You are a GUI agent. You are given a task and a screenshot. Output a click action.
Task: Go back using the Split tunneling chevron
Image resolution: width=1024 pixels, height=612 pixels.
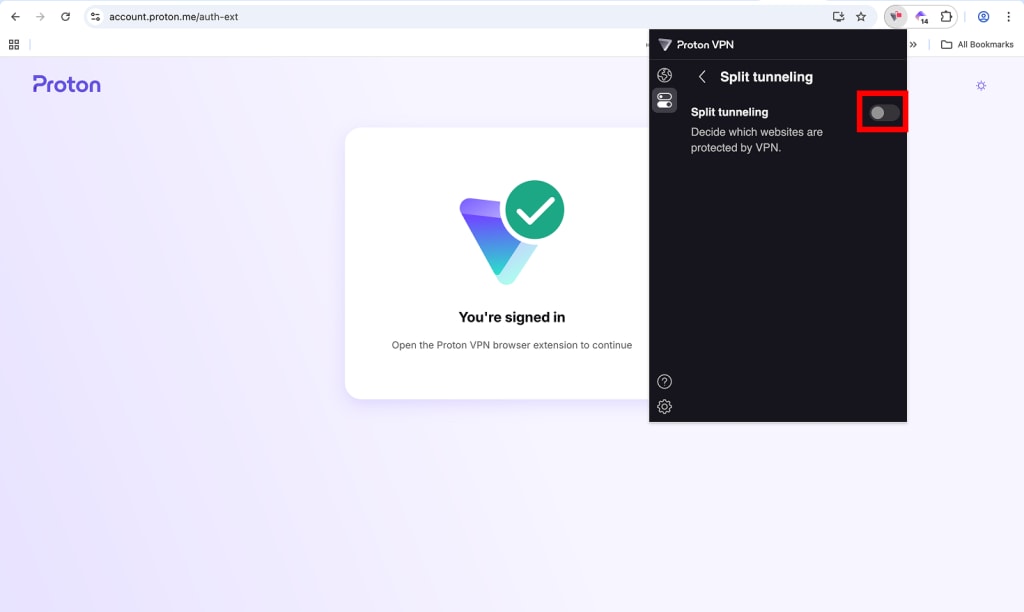pos(702,77)
